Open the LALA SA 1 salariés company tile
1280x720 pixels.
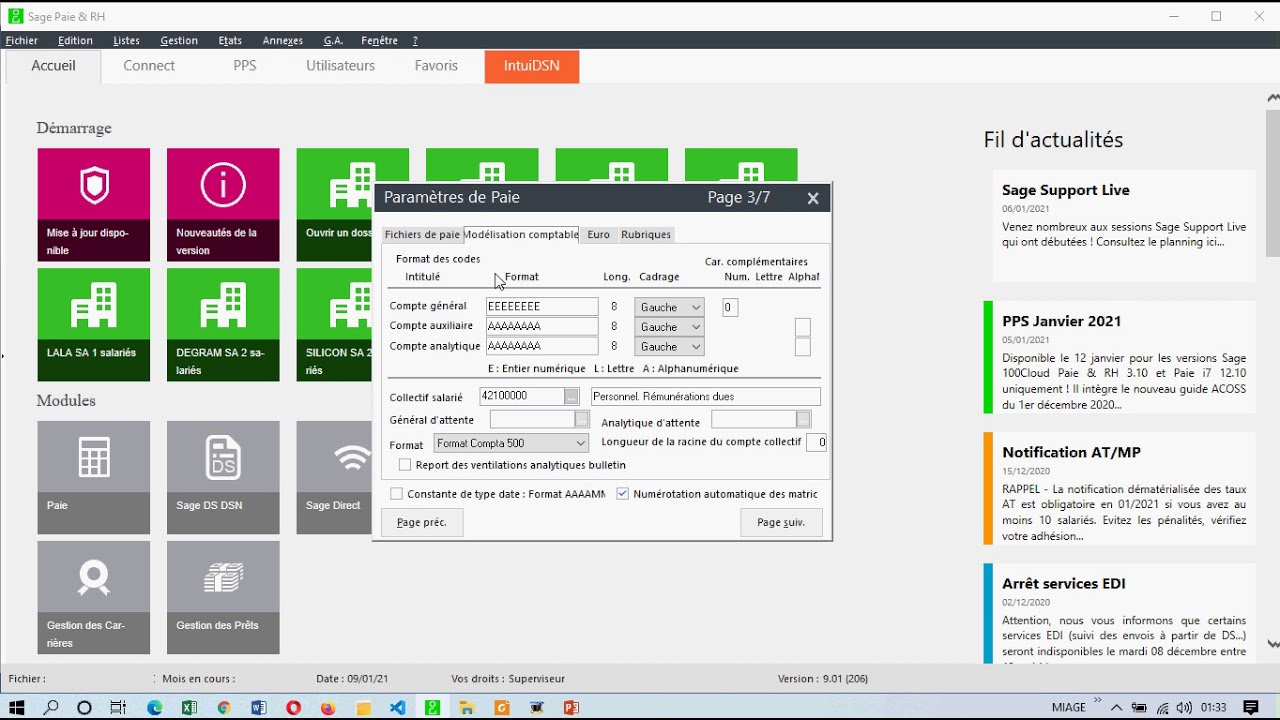(x=94, y=324)
